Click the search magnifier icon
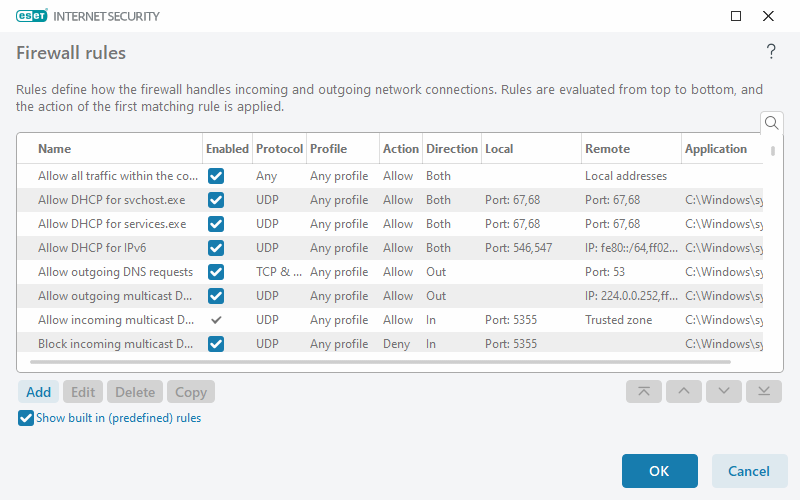Viewport: 800px width, 500px height. pyautogui.click(x=771, y=123)
